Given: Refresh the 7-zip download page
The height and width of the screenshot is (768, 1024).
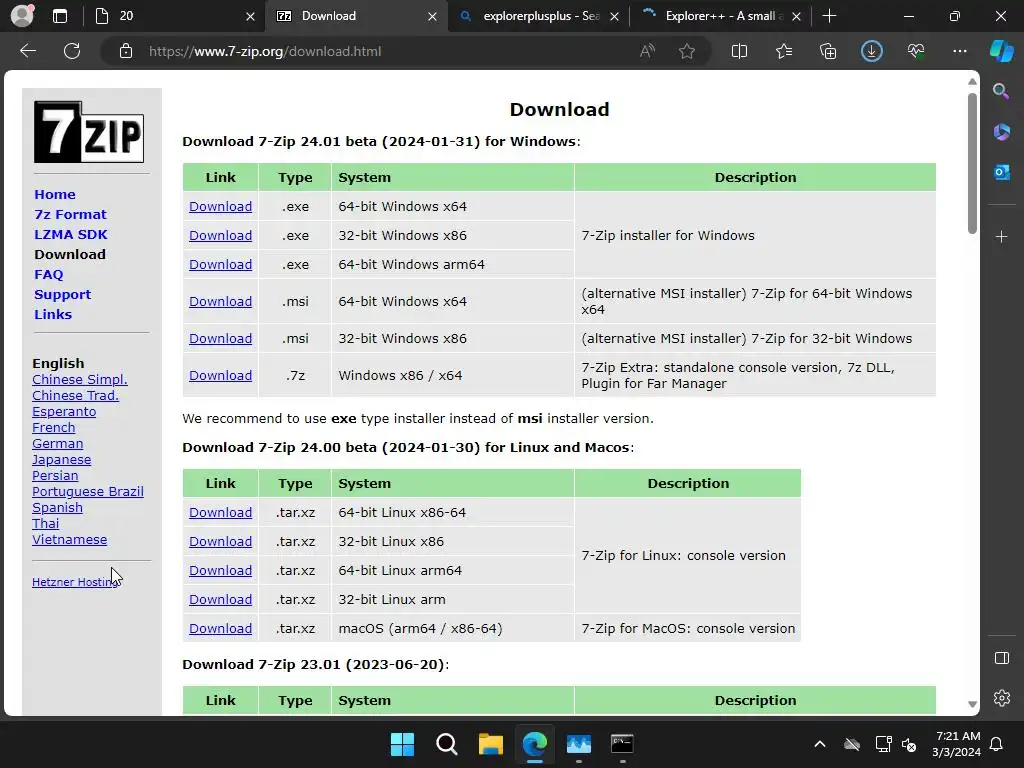Looking at the screenshot, I should pyautogui.click(x=72, y=51).
